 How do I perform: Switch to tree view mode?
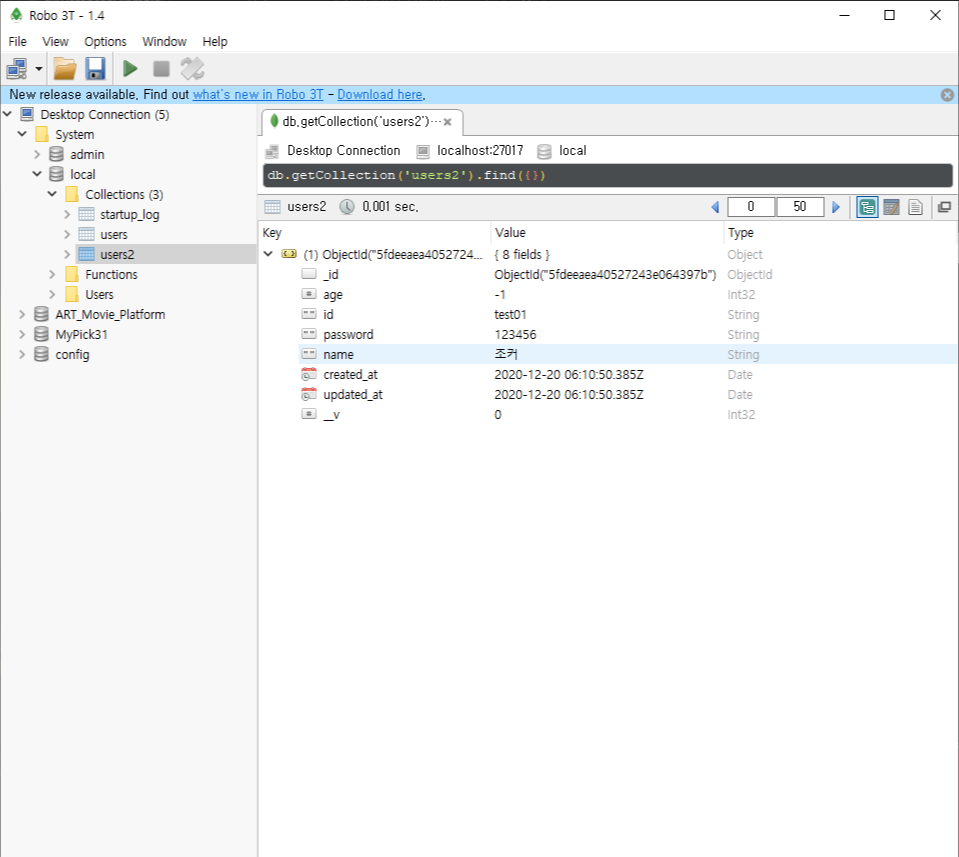pos(867,207)
